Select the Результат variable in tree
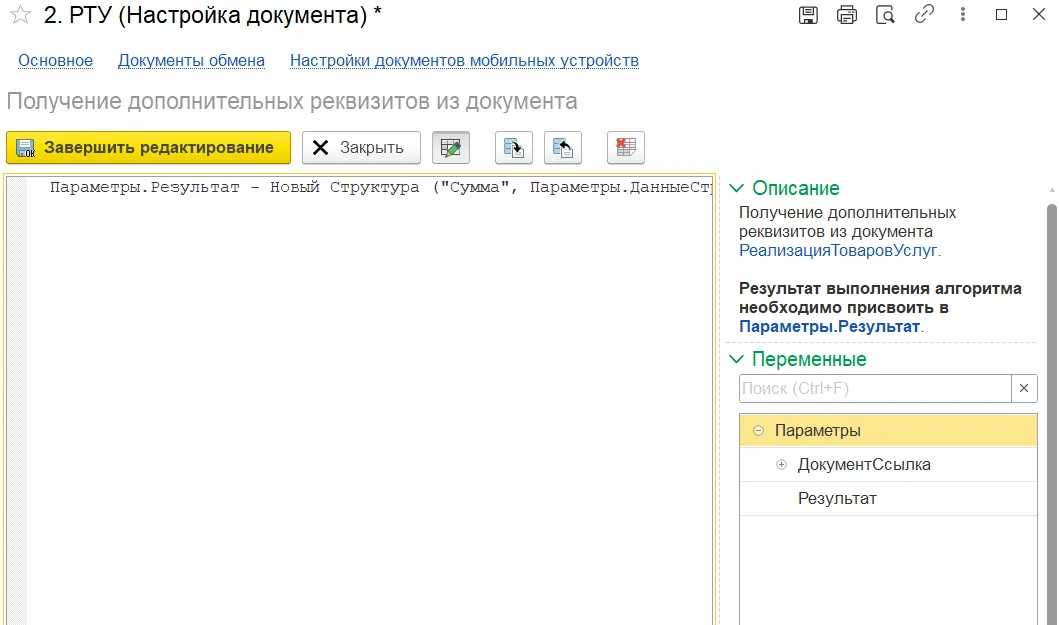Viewport: 1059px width, 625px height. 836,498
